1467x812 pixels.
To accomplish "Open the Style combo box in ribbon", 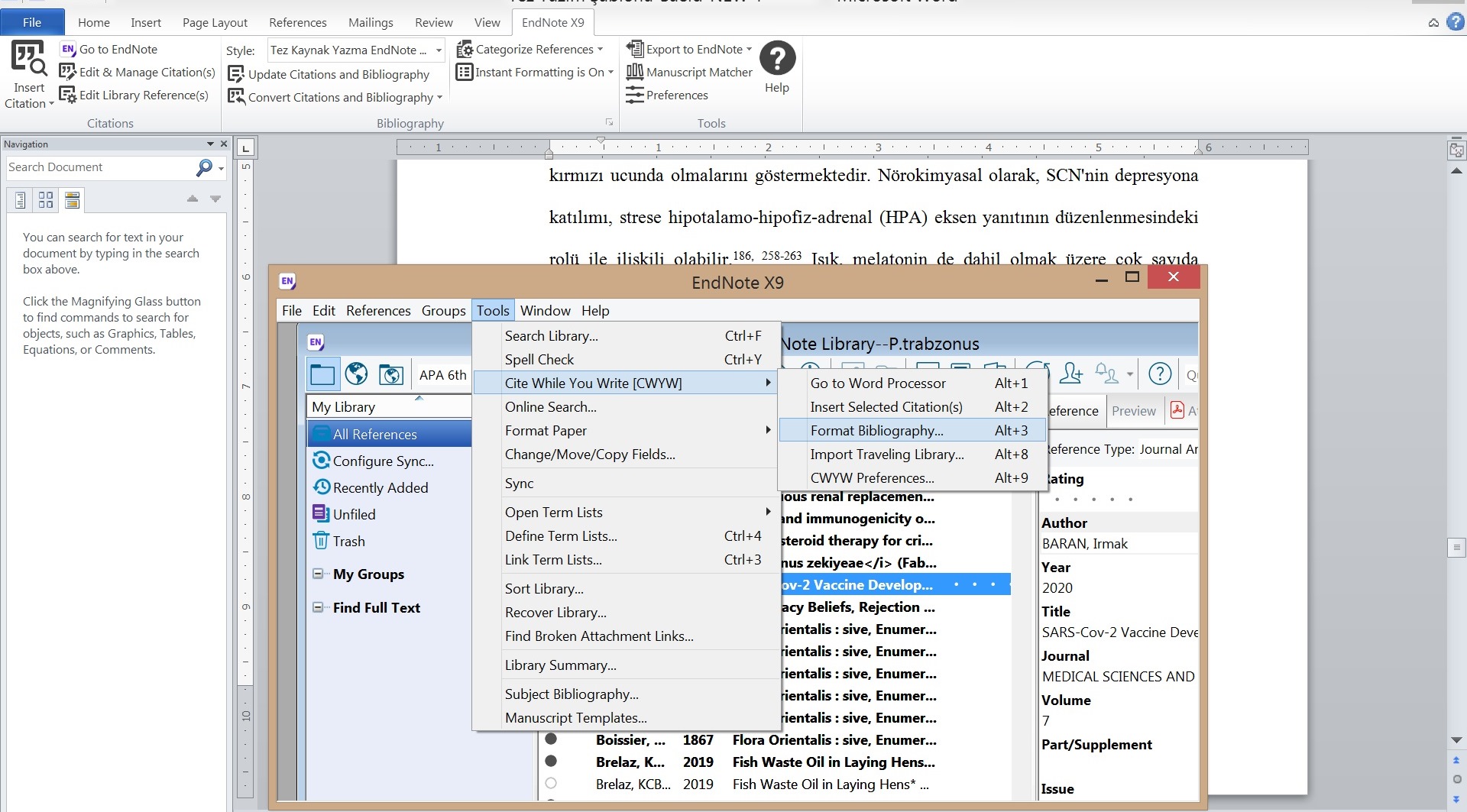I will [x=356, y=50].
